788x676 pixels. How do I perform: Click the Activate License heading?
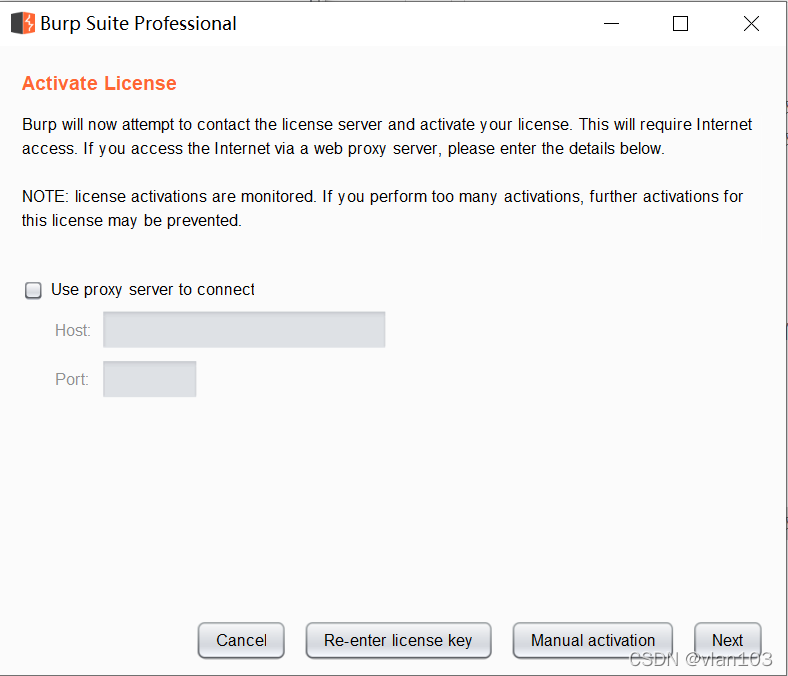click(99, 83)
